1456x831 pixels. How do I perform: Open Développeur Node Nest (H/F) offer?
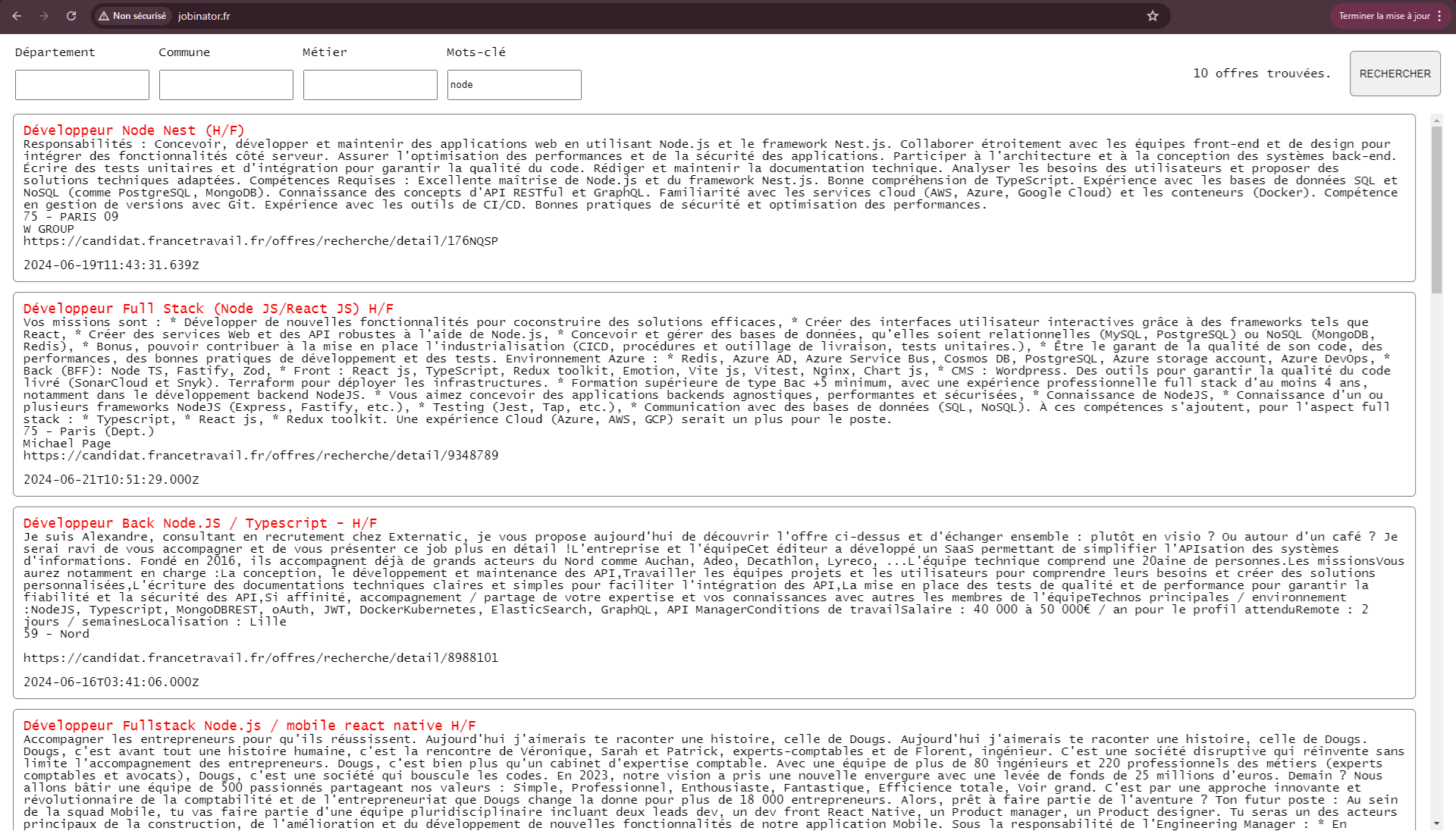133,130
